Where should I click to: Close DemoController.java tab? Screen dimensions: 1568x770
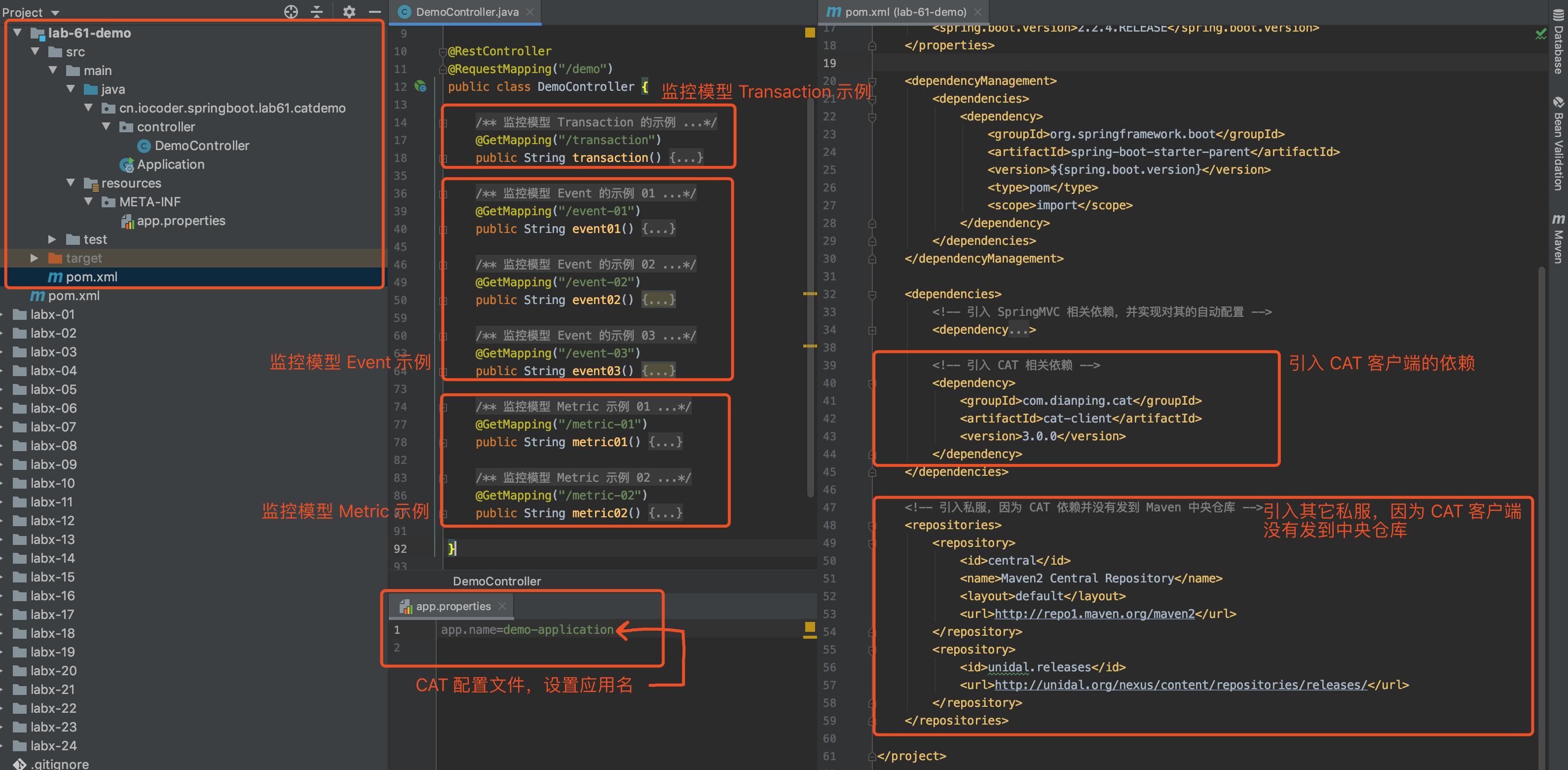coord(530,11)
